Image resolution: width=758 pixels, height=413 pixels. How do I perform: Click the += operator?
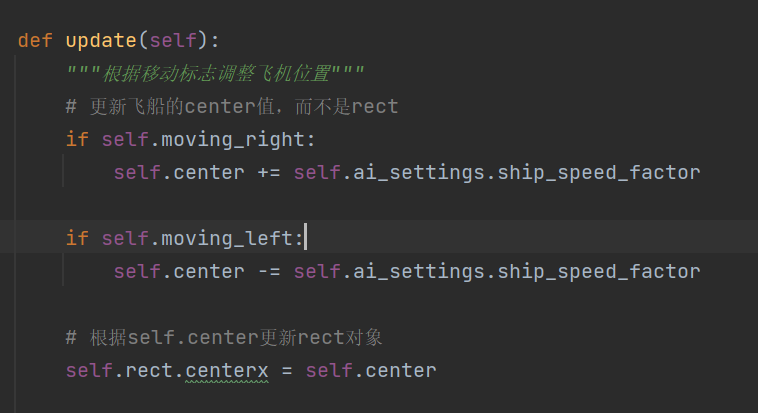point(269,173)
